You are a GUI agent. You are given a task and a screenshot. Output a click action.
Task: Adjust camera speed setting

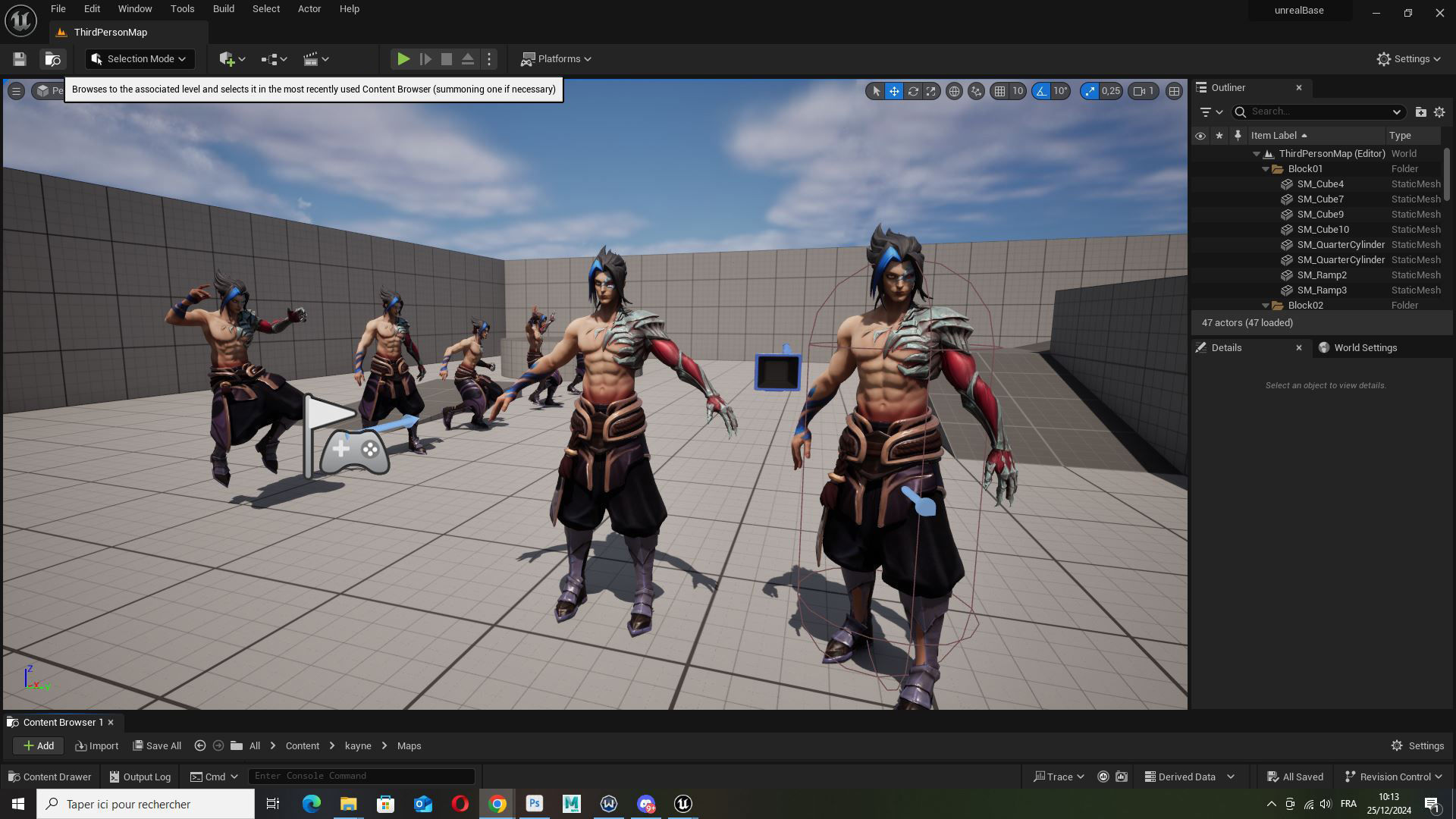pyautogui.click(x=1144, y=91)
